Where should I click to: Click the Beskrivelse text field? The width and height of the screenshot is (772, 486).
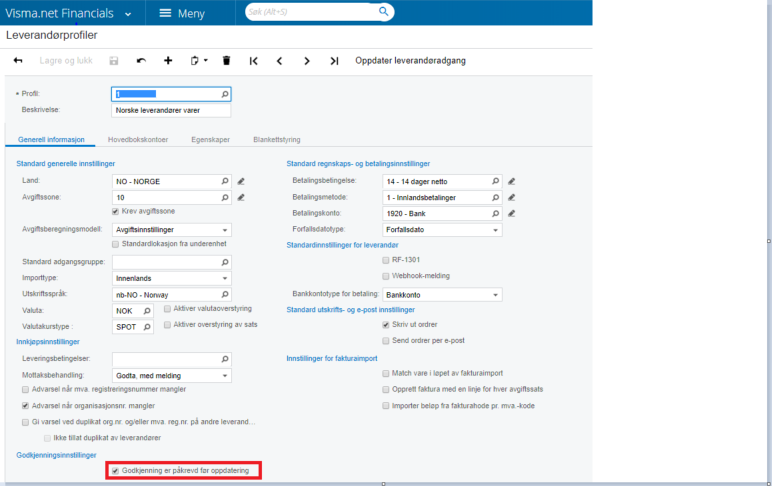coord(171,110)
